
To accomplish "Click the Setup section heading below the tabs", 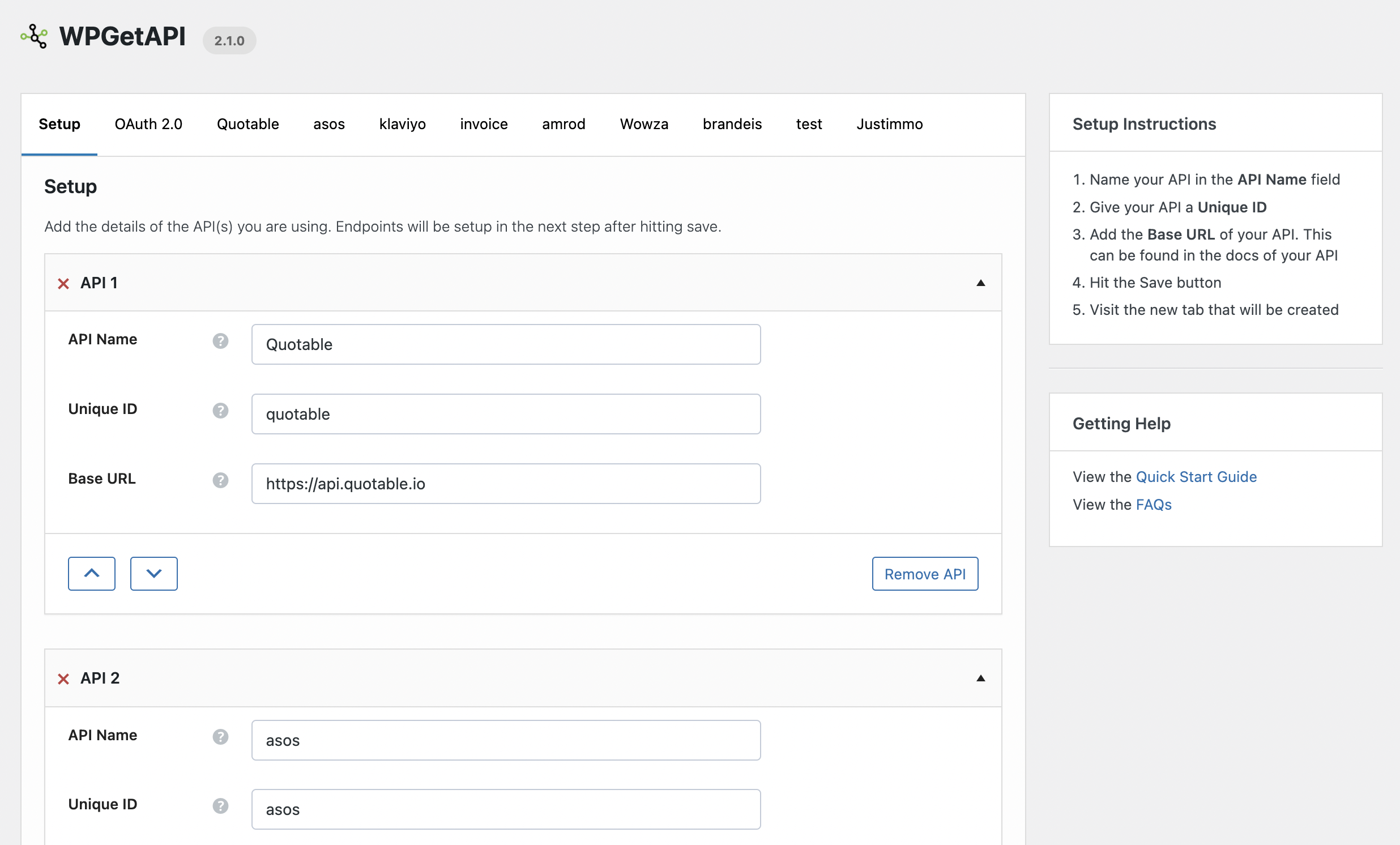I will coord(70,187).
